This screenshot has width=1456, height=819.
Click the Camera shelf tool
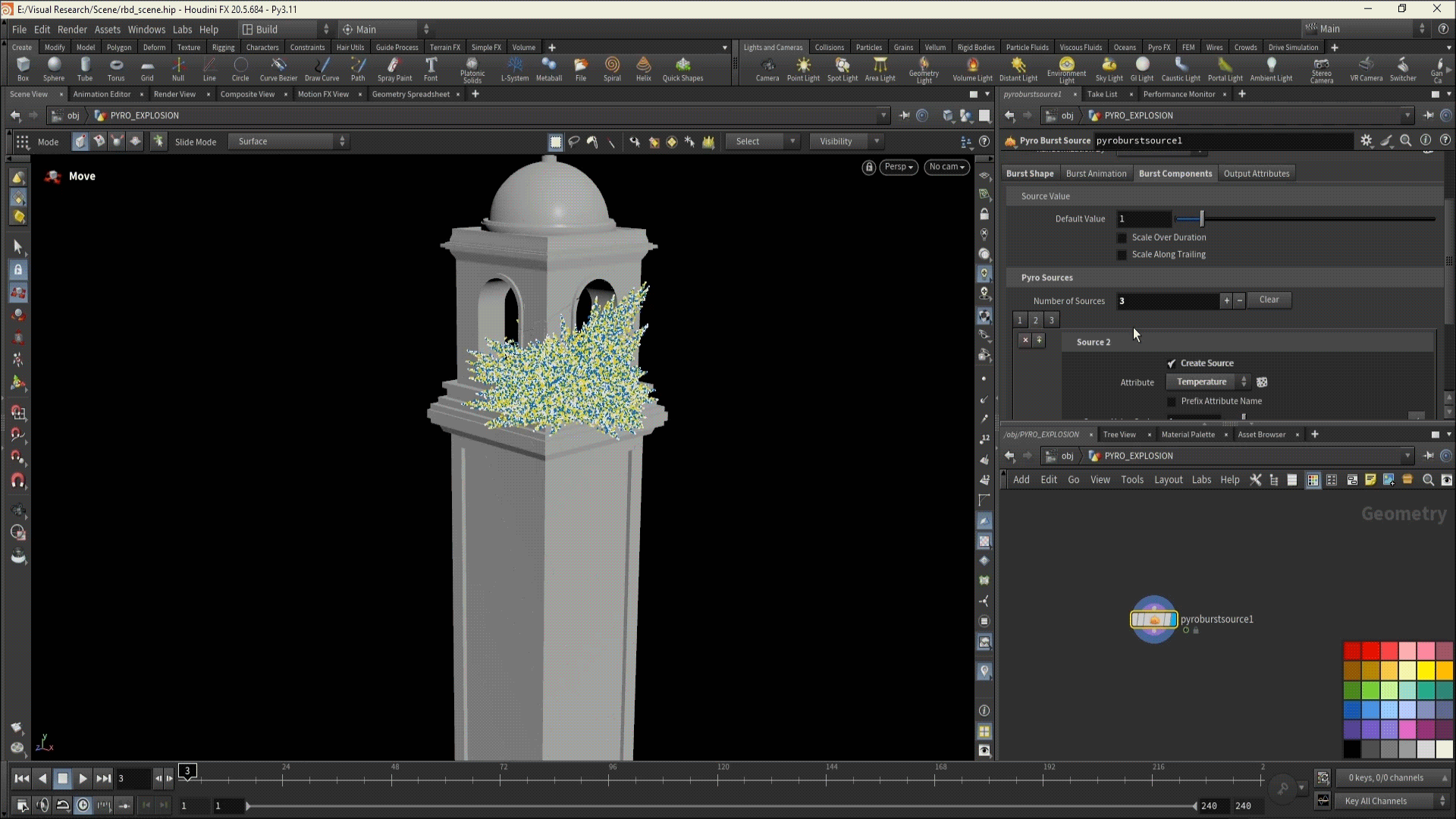767,68
